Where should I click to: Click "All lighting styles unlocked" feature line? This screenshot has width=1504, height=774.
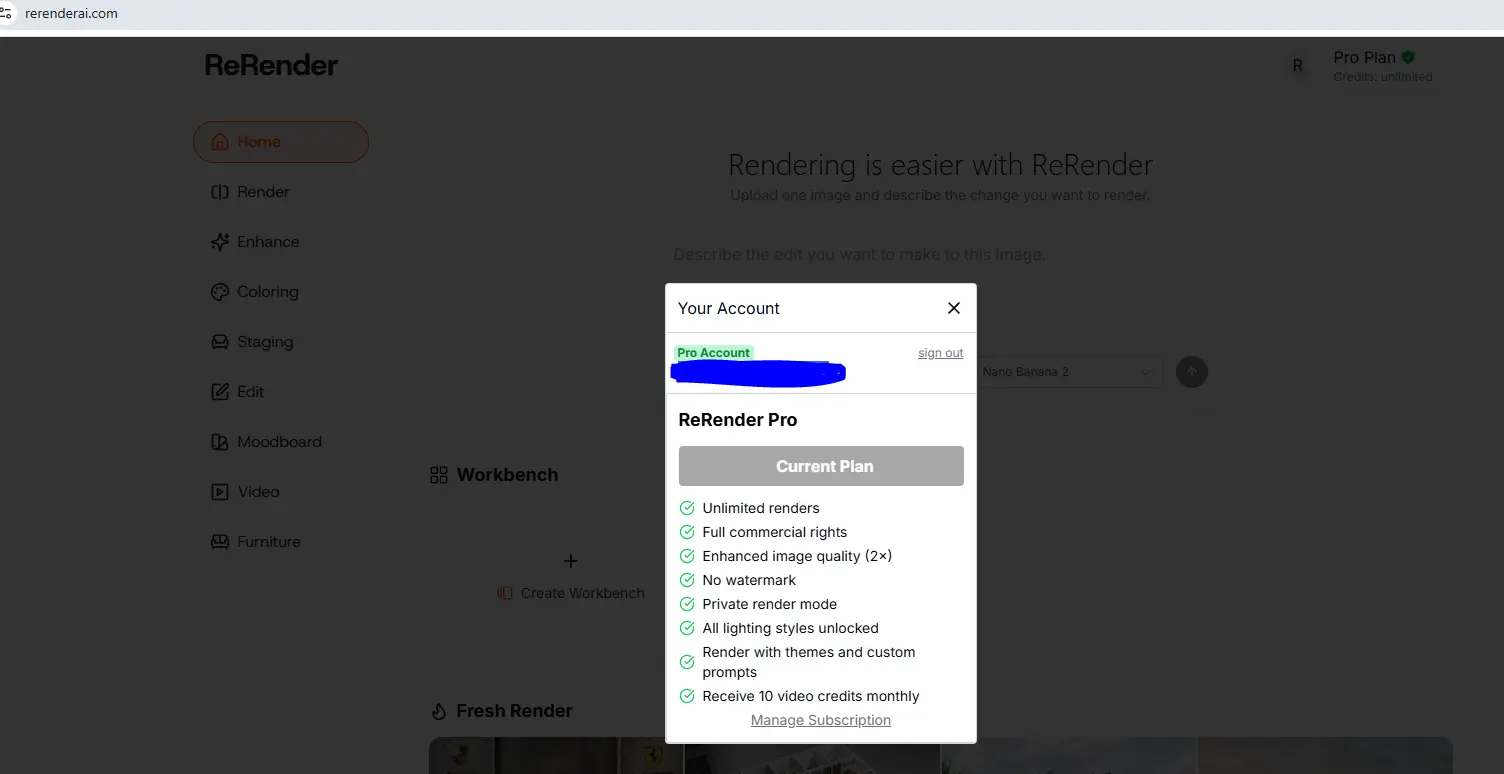pyautogui.click(x=791, y=628)
